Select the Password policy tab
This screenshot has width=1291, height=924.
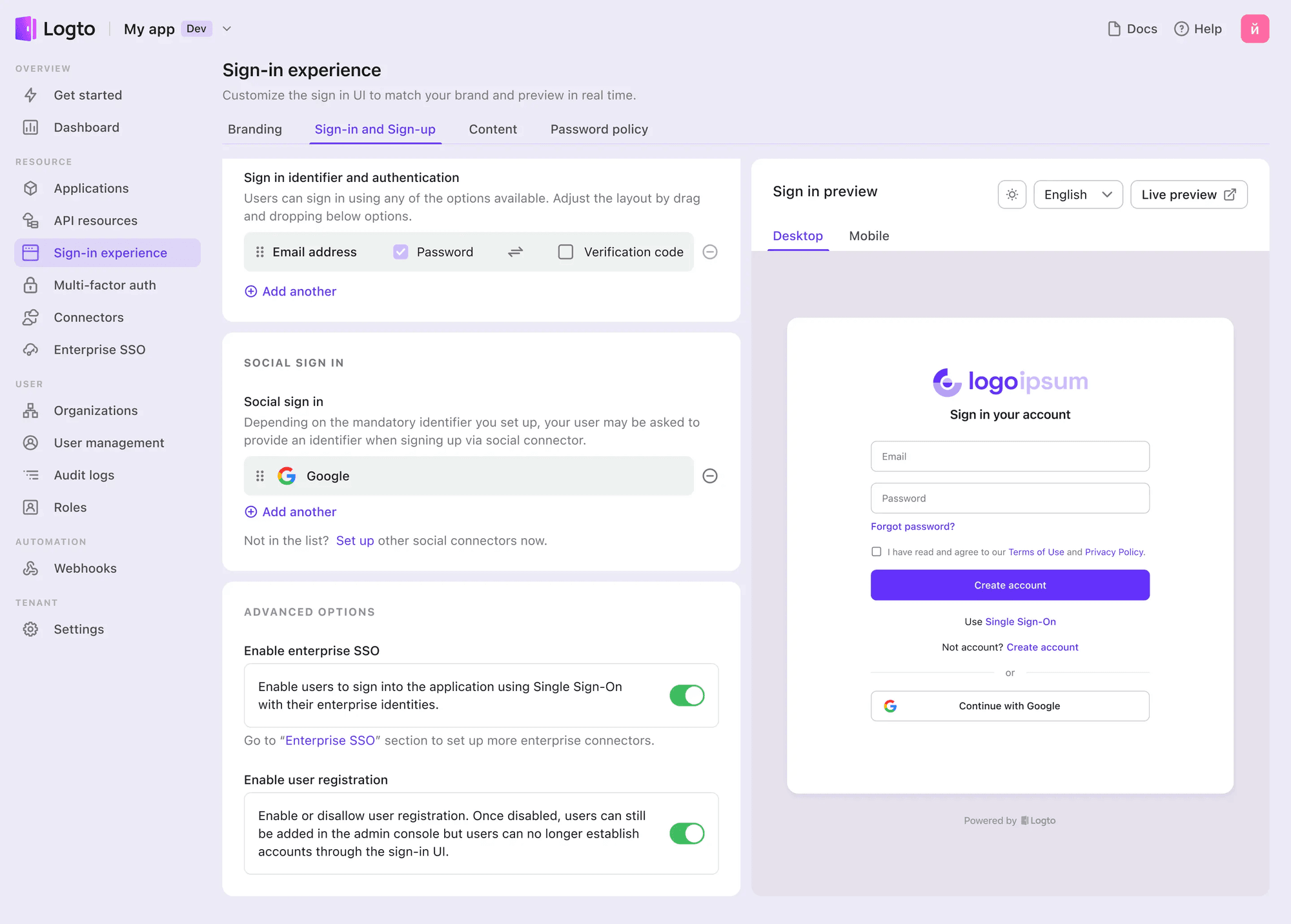click(599, 128)
